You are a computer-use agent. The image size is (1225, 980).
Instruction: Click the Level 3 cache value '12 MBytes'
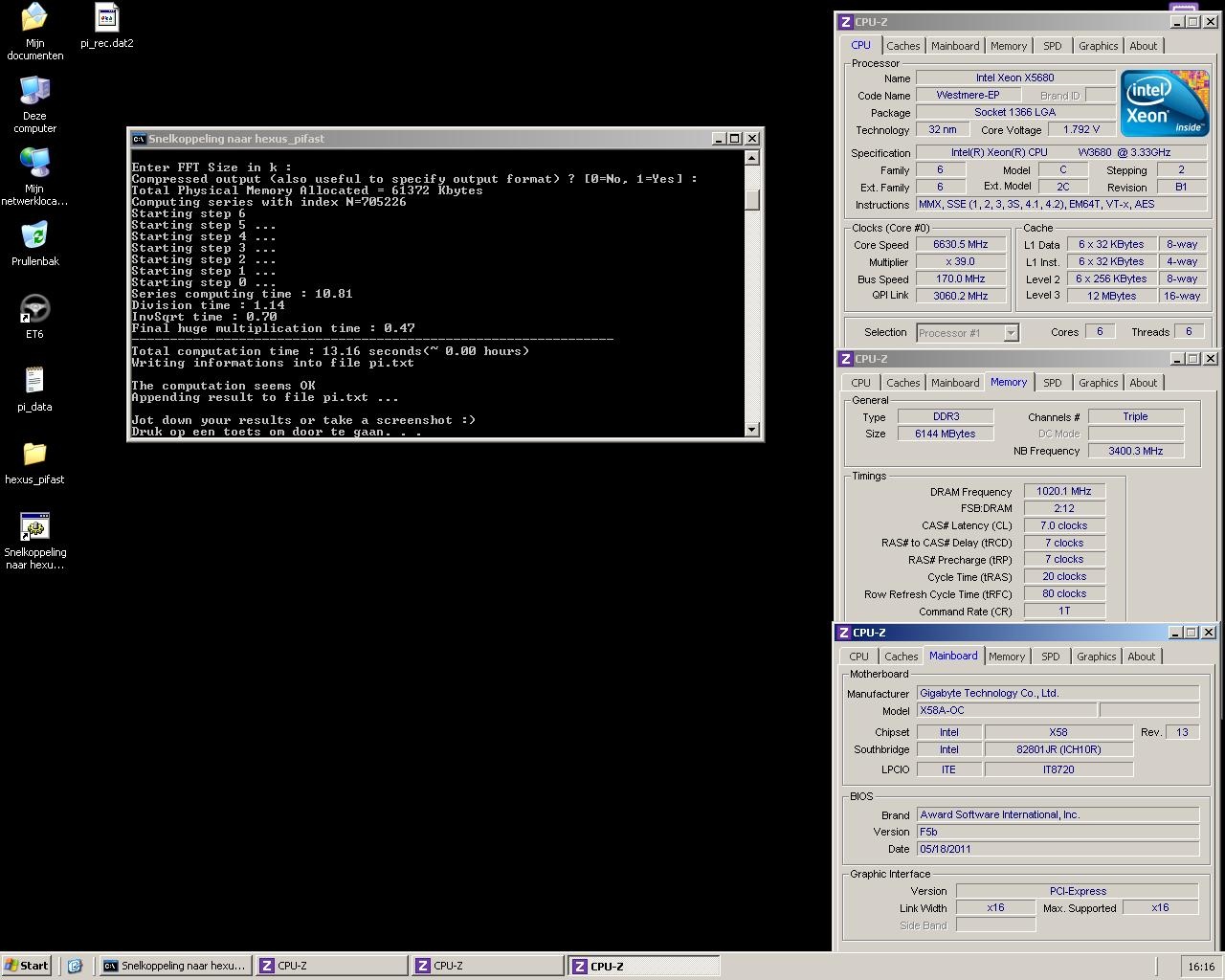(1111, 296)
